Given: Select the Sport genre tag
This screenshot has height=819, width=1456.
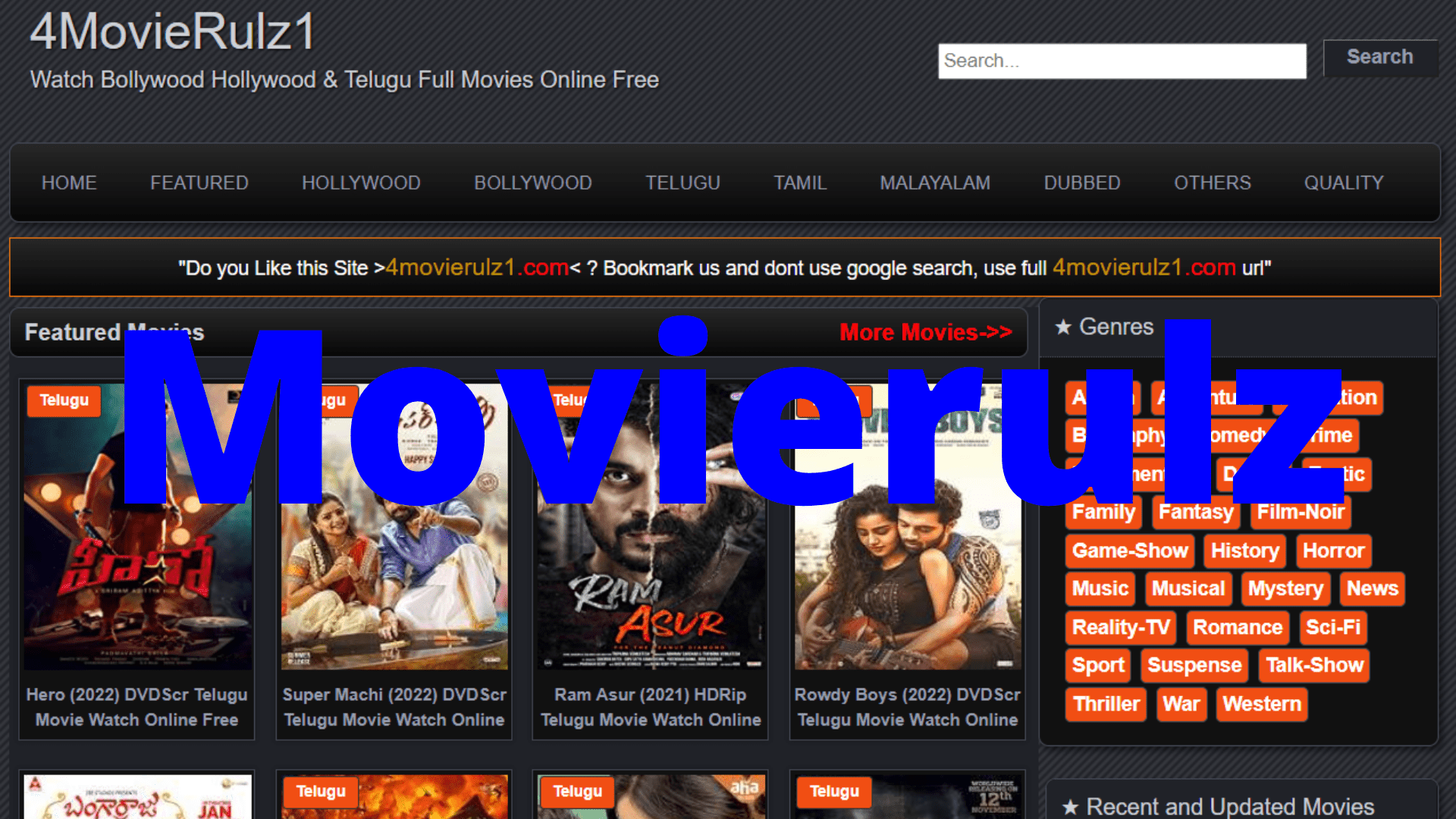Looking at the screenshot, I should point(1098,666).
